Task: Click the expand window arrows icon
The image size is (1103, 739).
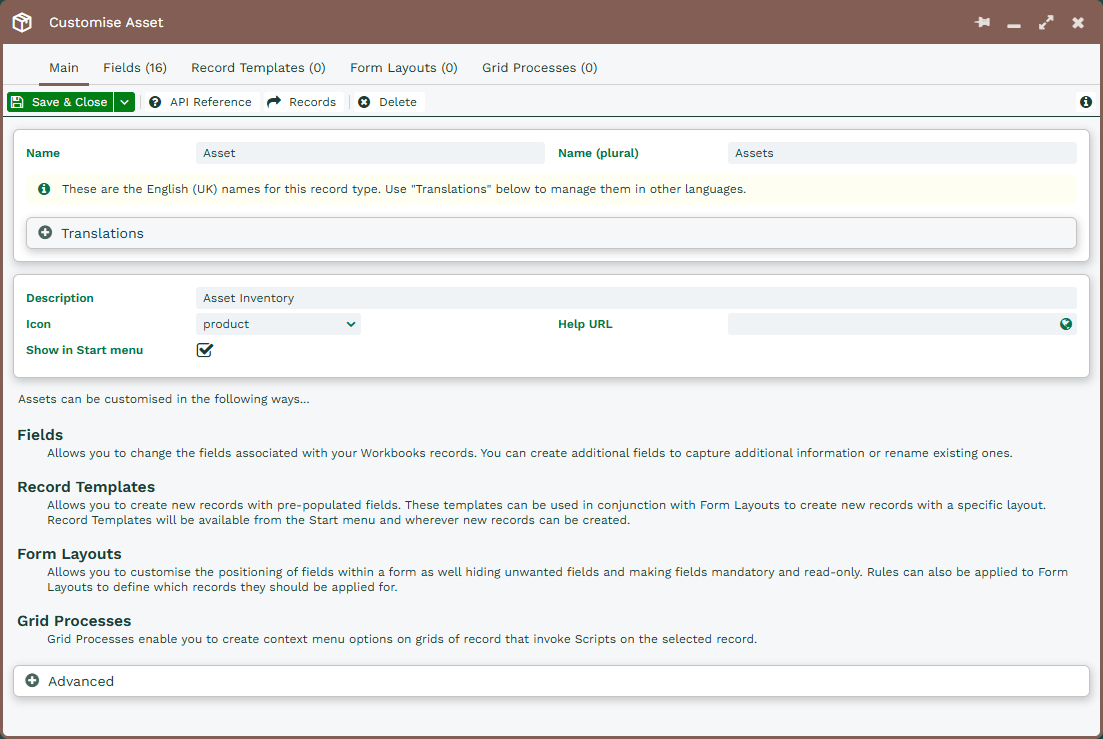Action: [1046, 22]
